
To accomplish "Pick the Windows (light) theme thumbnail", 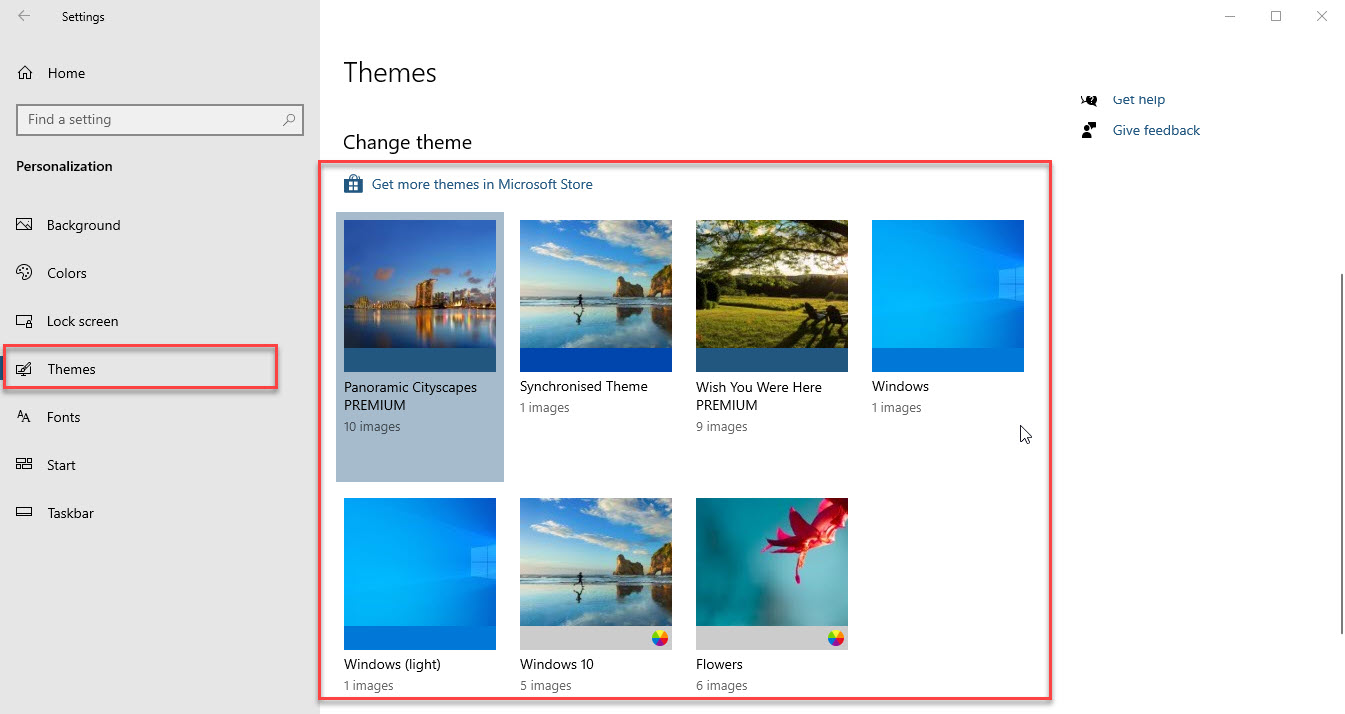I will tap(420, 574).
